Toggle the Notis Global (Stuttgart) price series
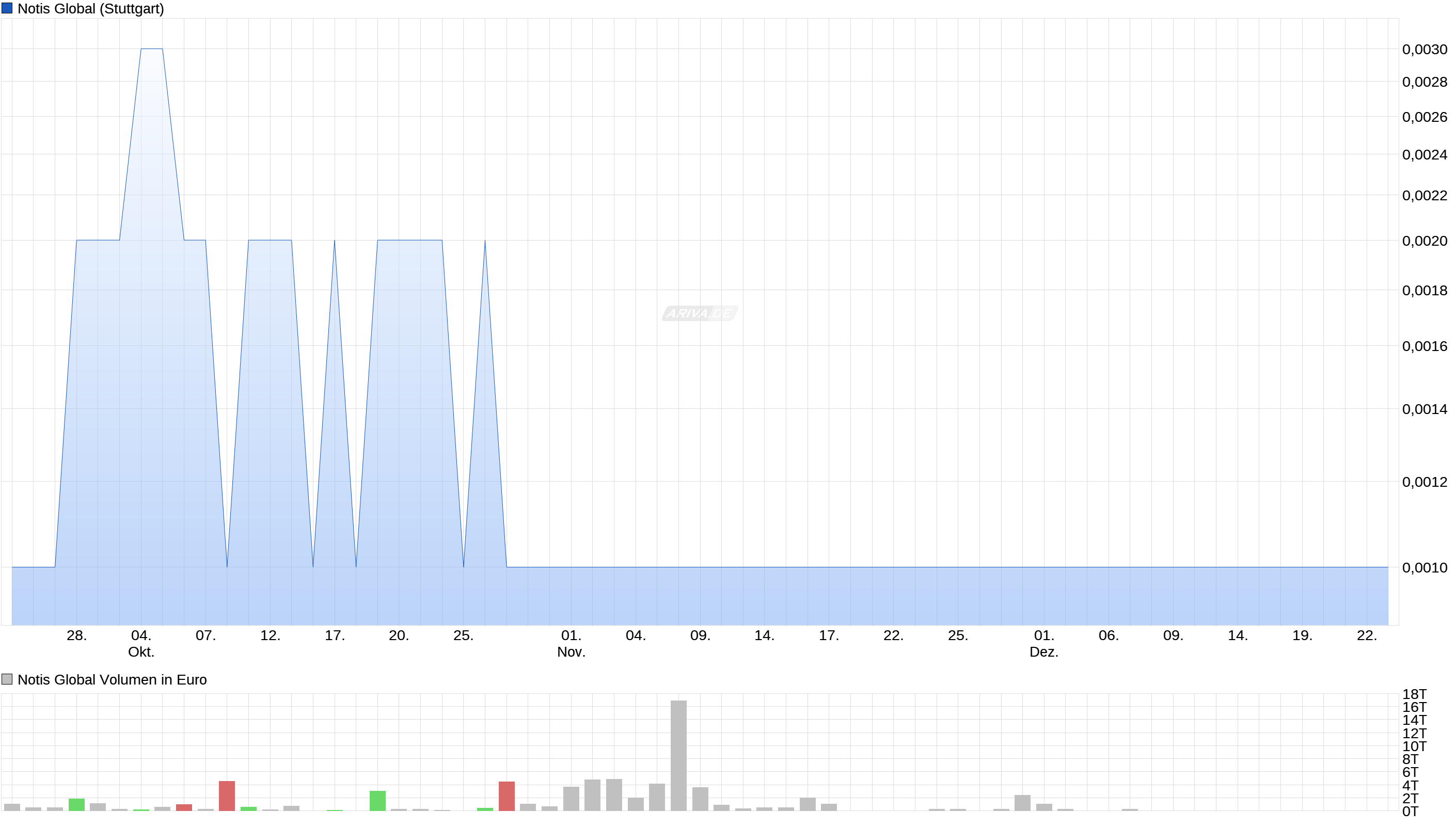The height and width of the screenshot is (827, 1456). pyautogui.click(x=91, y=9)
